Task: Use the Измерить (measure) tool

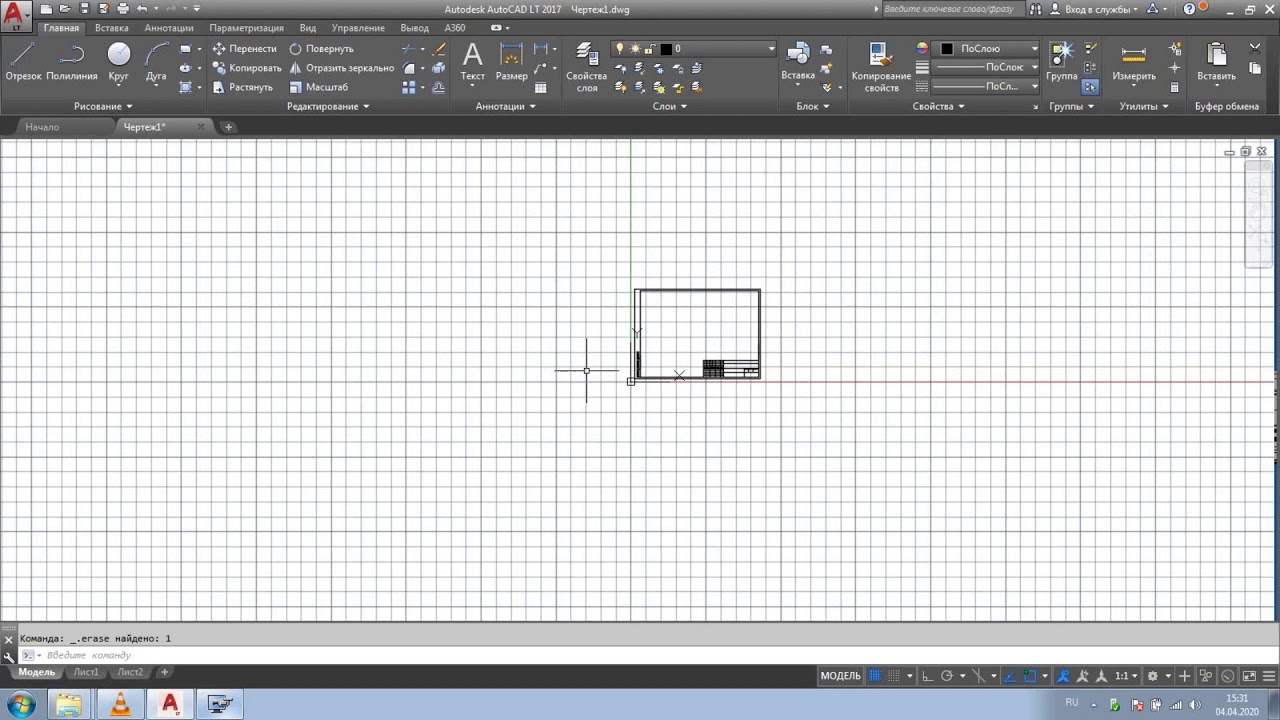Action: pyautogui.click(x=1134, y=63)
